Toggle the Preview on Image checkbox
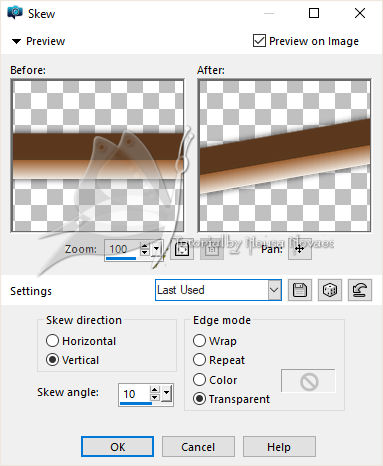Viewport: 383px width, 466px height. click(x=259, y=41)
